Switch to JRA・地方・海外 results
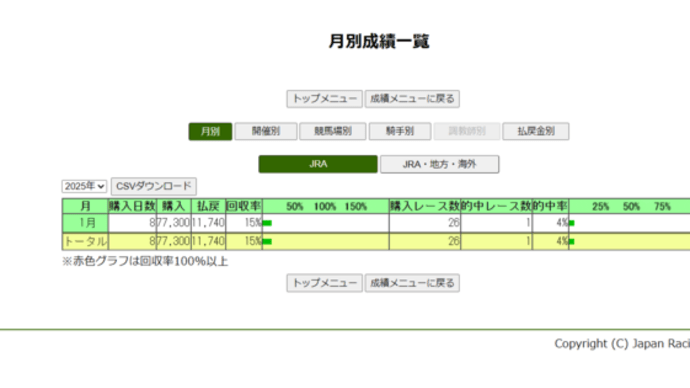This screenshot has height=388, width=690. tap(440, 164)
